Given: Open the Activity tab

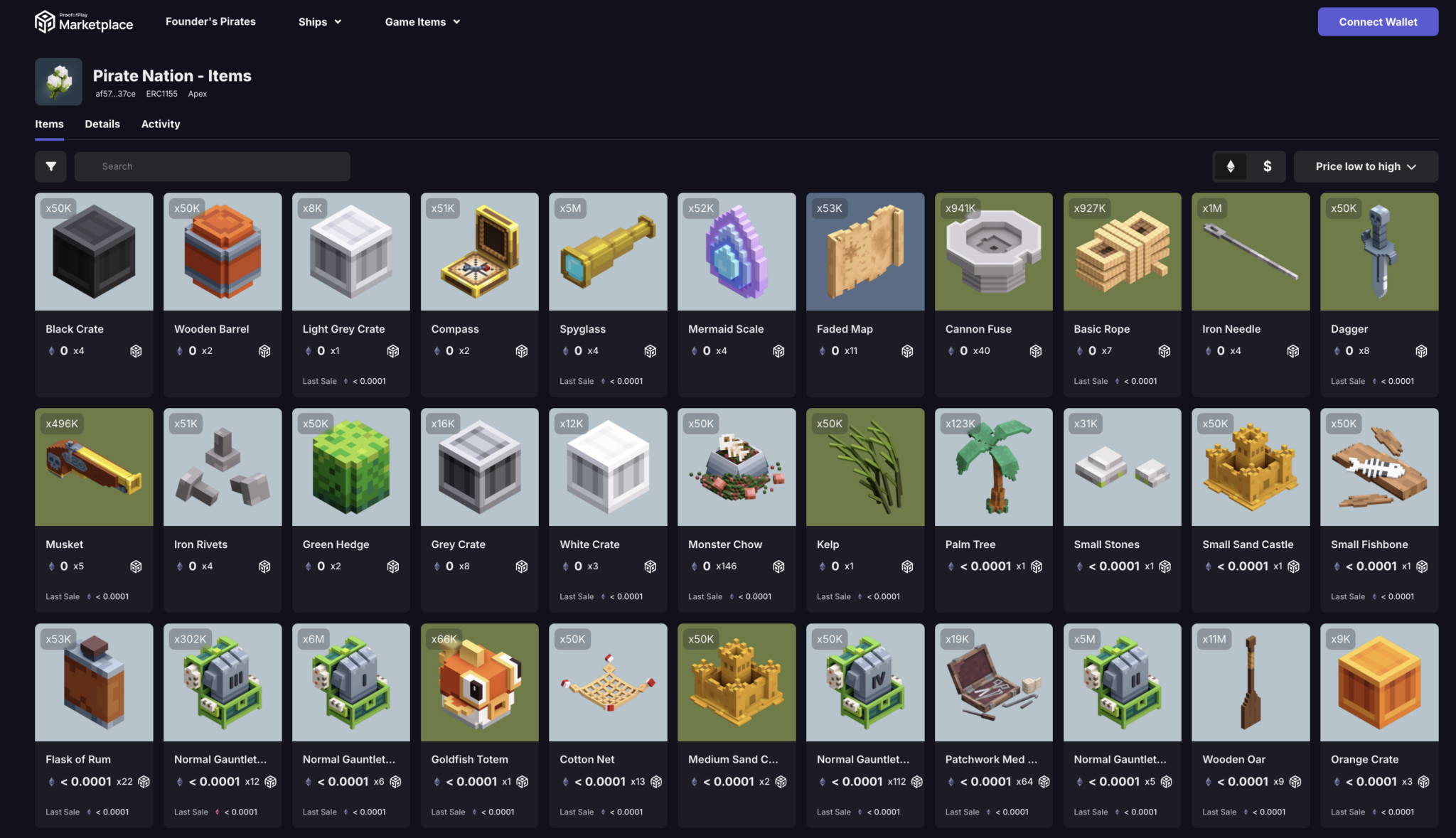Looking at the screenshot, I should [161, 124].
